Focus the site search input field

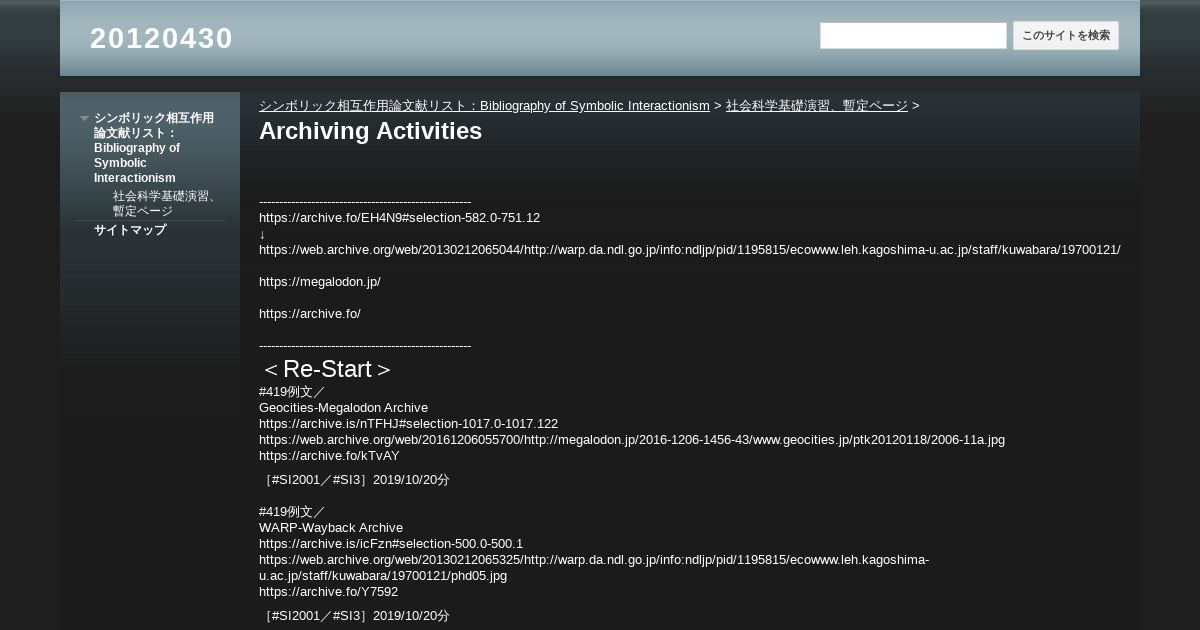point(913,36)
